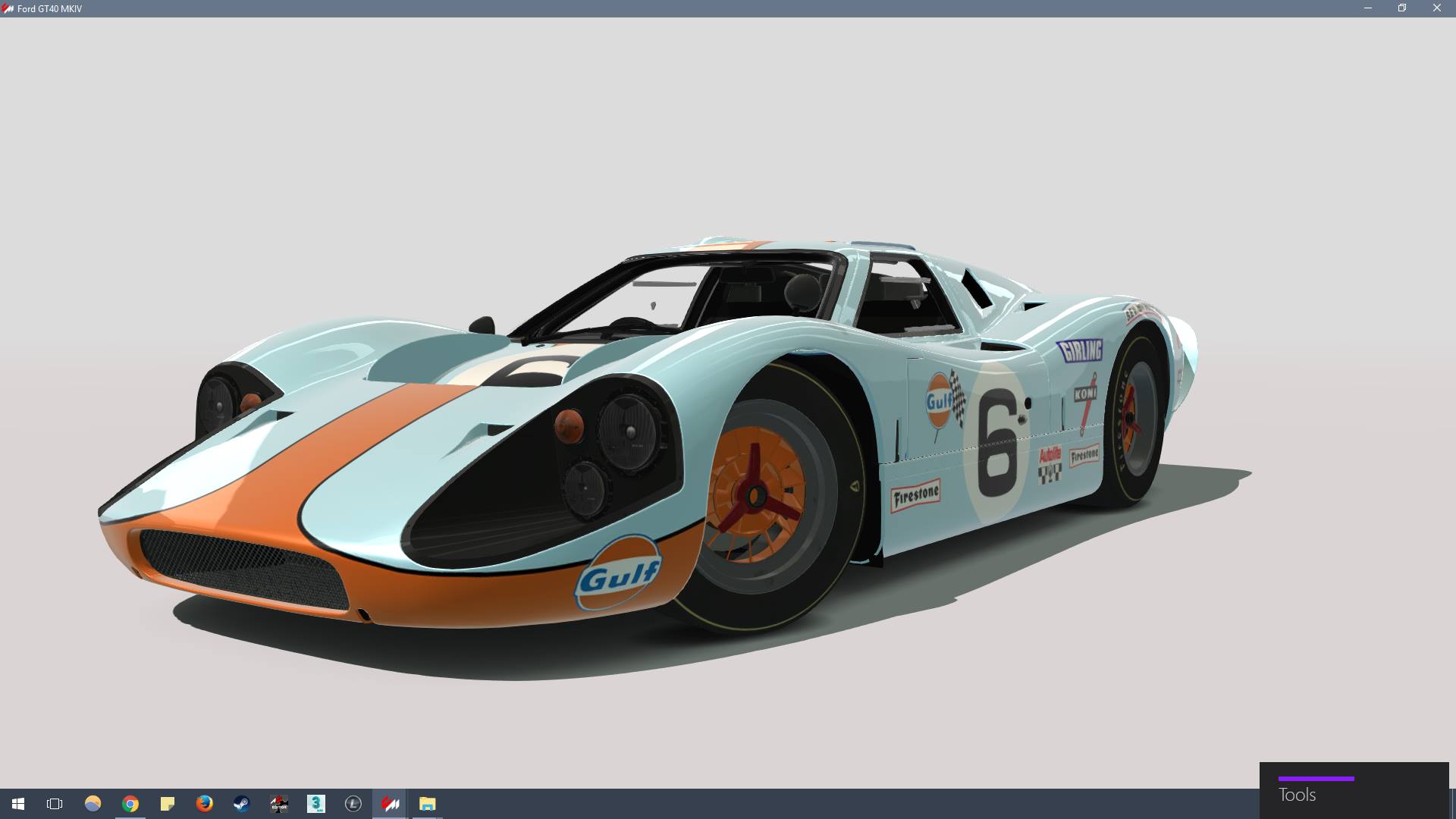Open Sticky Notes from the taskbar
The image size is (1456, 819).
coord(167,804)
